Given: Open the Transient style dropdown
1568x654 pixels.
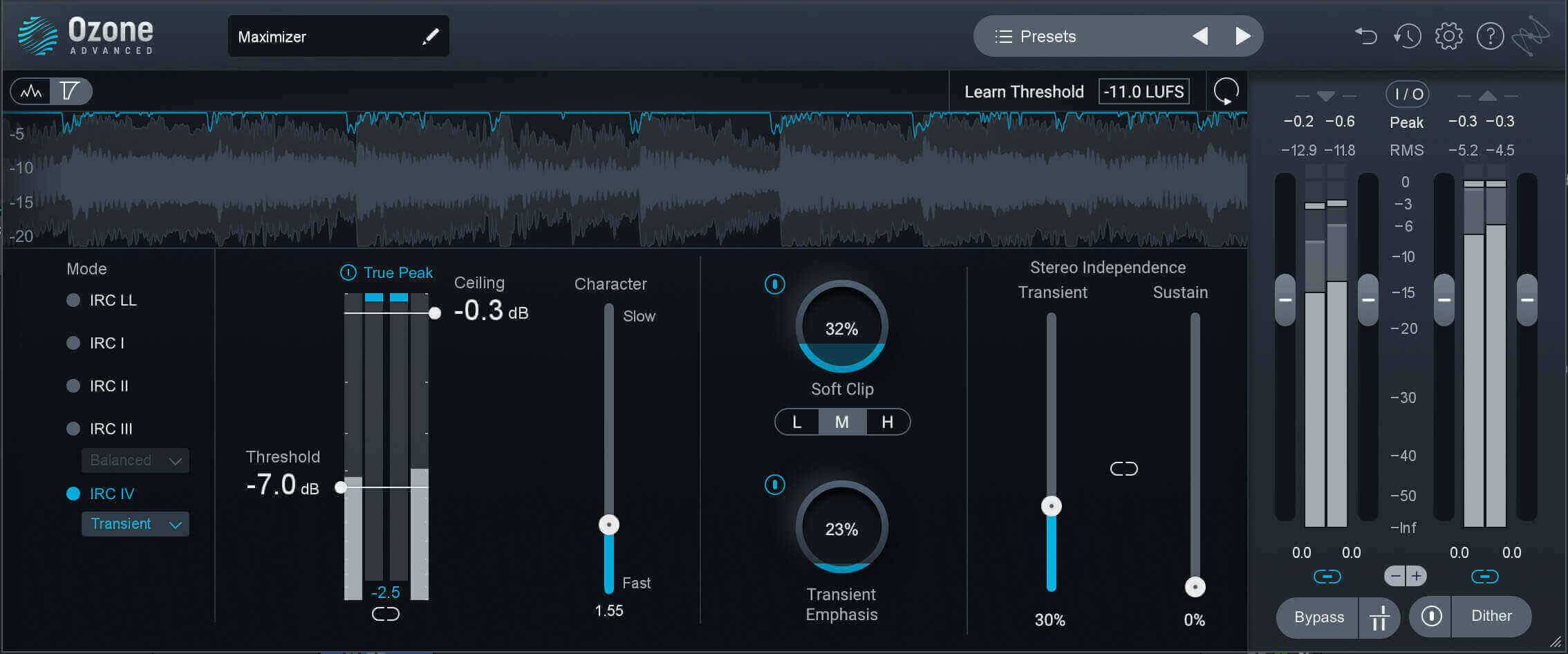Looking at the screenshot, I should (x=136, y=524).
